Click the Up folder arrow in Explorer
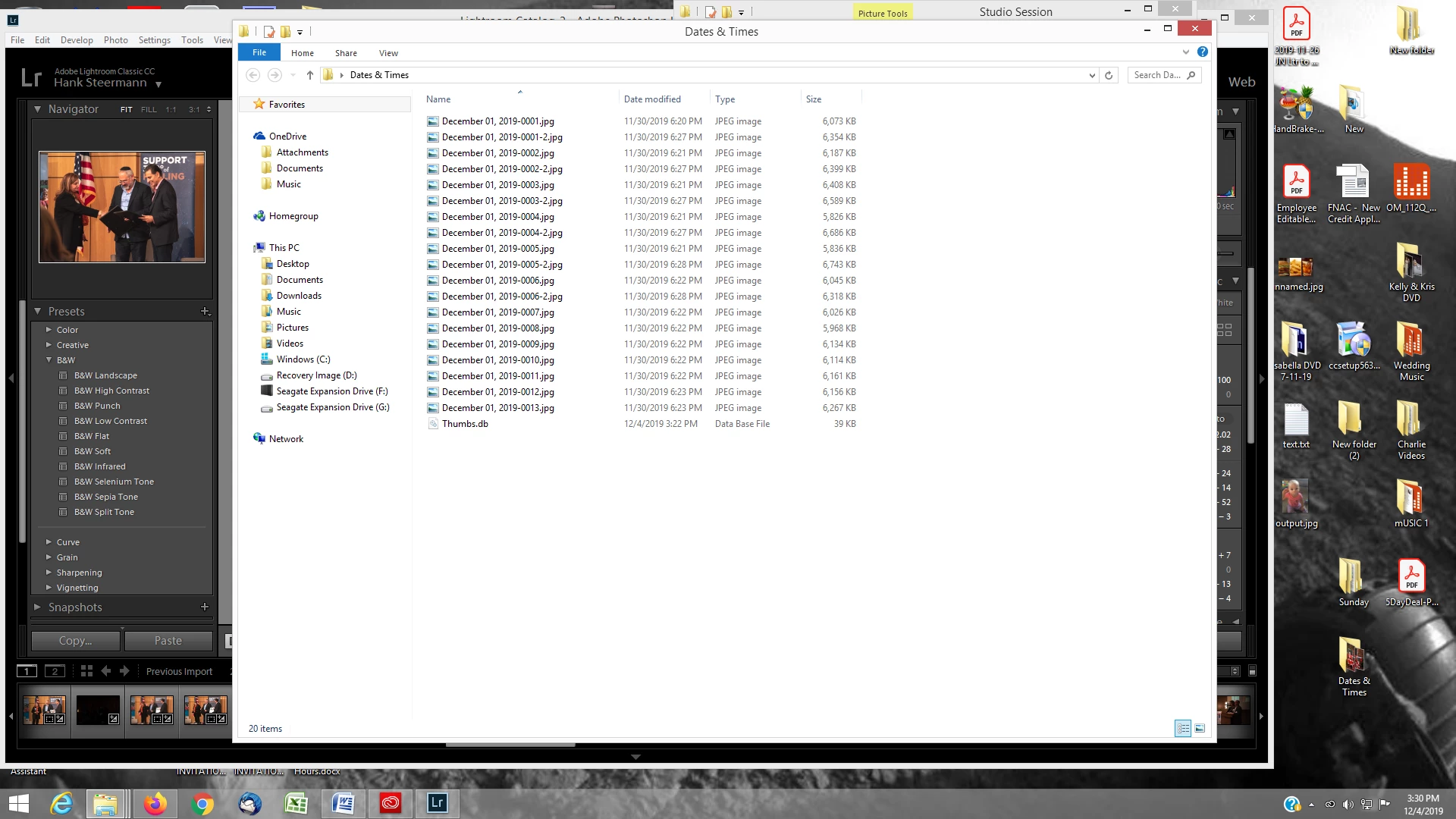This screenshot has height=819, width=1456. 309,75
